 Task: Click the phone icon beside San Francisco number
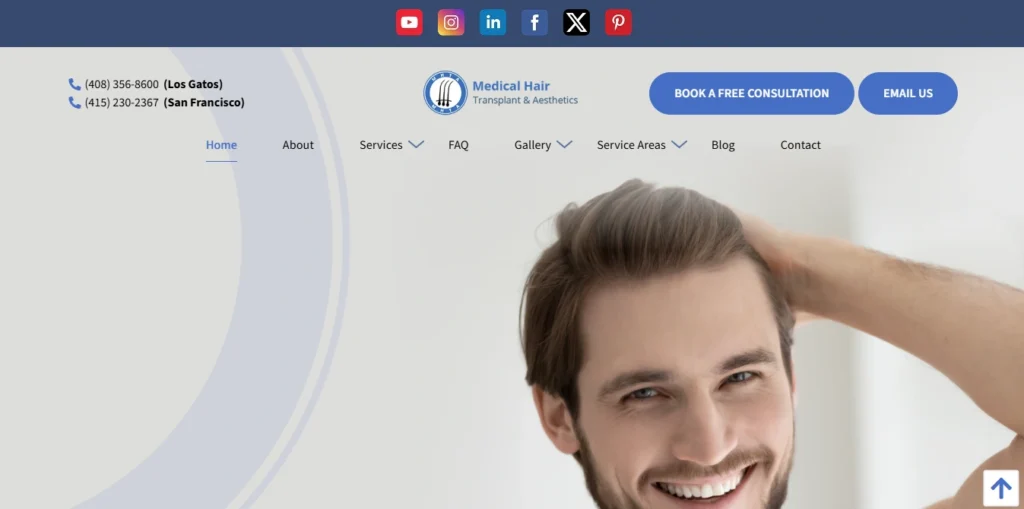[x=74, y=103]
